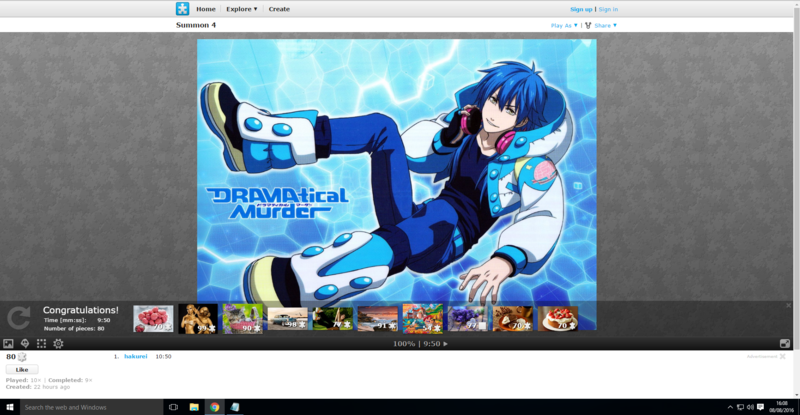
Task: Click the 'Congratulations!' message text
Action: tap(81, 310)
